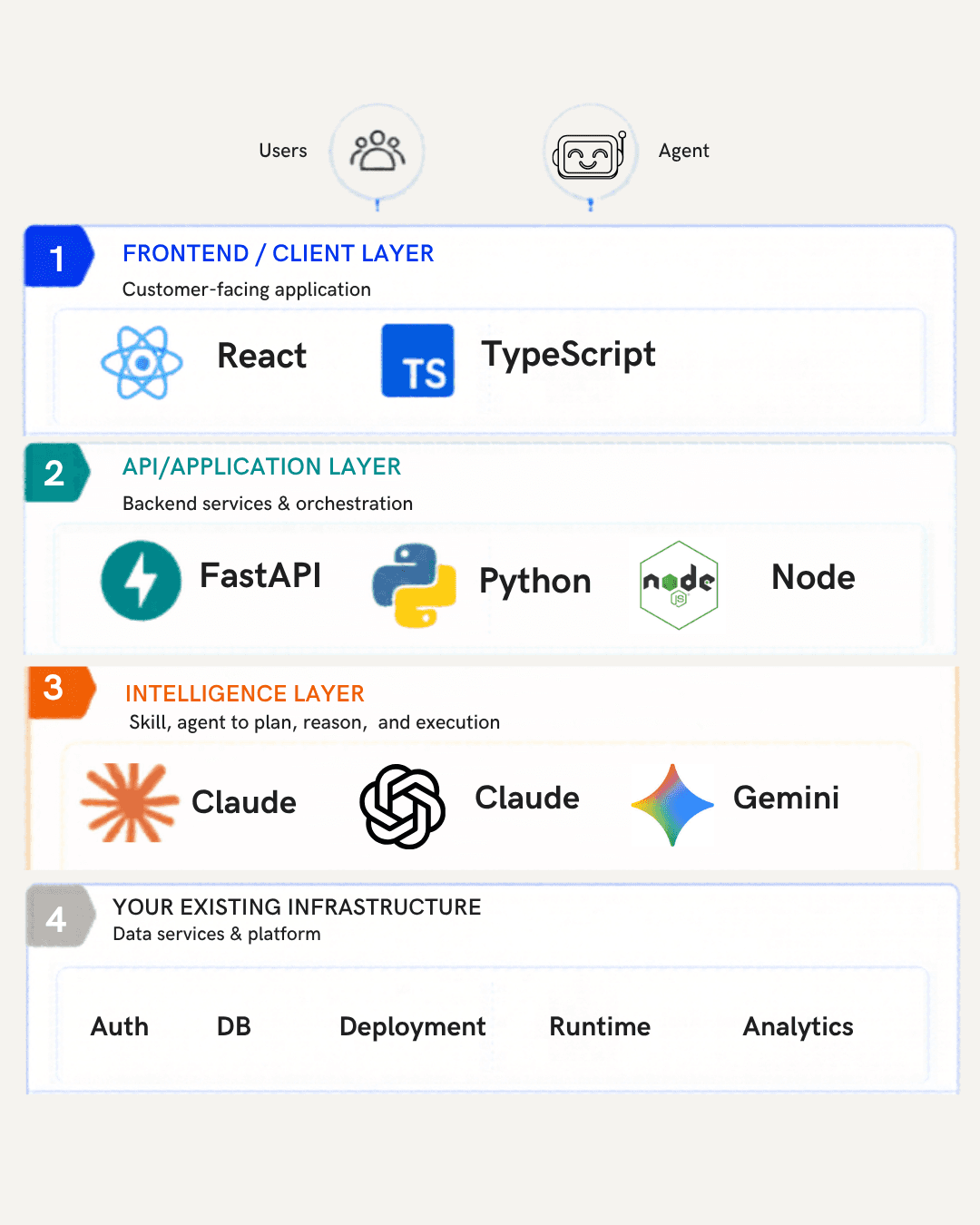
Task: Select "YOUR EXISTING INFRASTRUCTURE" heading
Action: (x=297, y=906)
